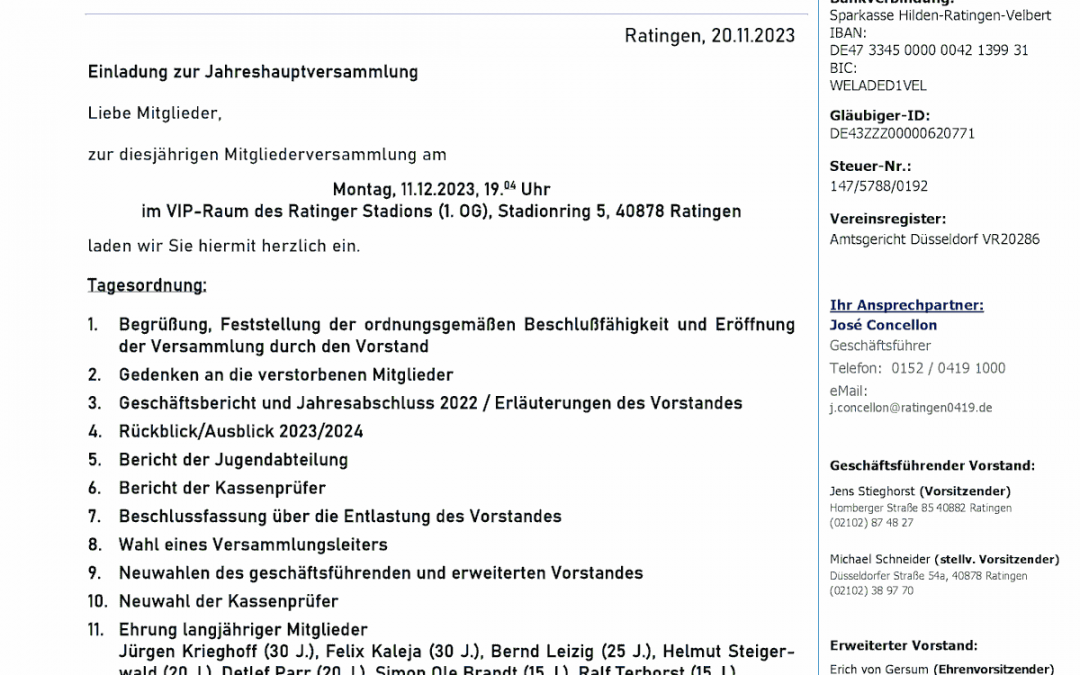Click the heading Geschäftsführender Vorstand
Viewport: 1080px width, 675px height.
(933, 465)
